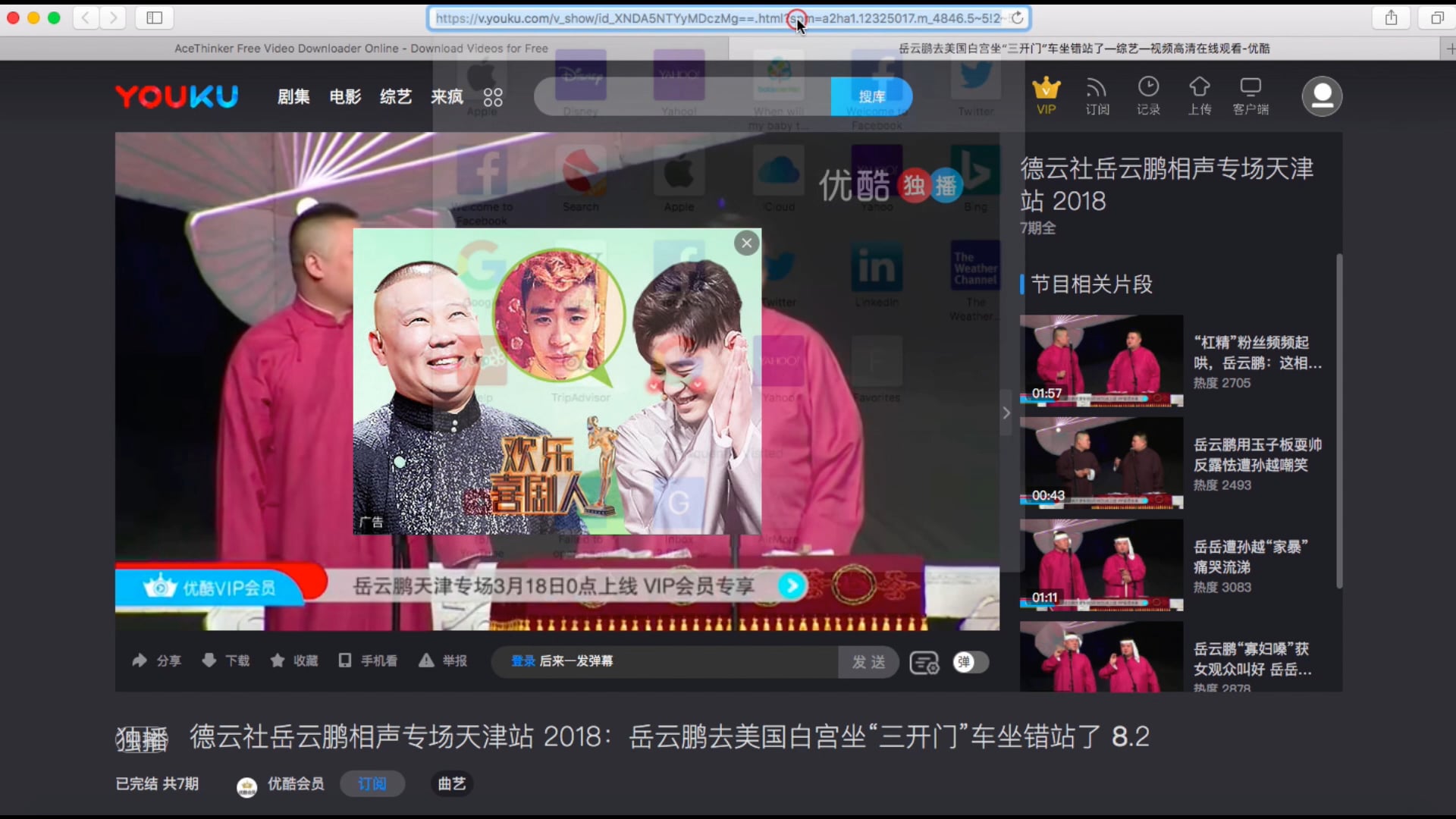This screenshot has height=819, width=1456.
Task: Toggle the 订阅 subscribe pill below the video
Action: pyautogui.click(x=372, y=783)
